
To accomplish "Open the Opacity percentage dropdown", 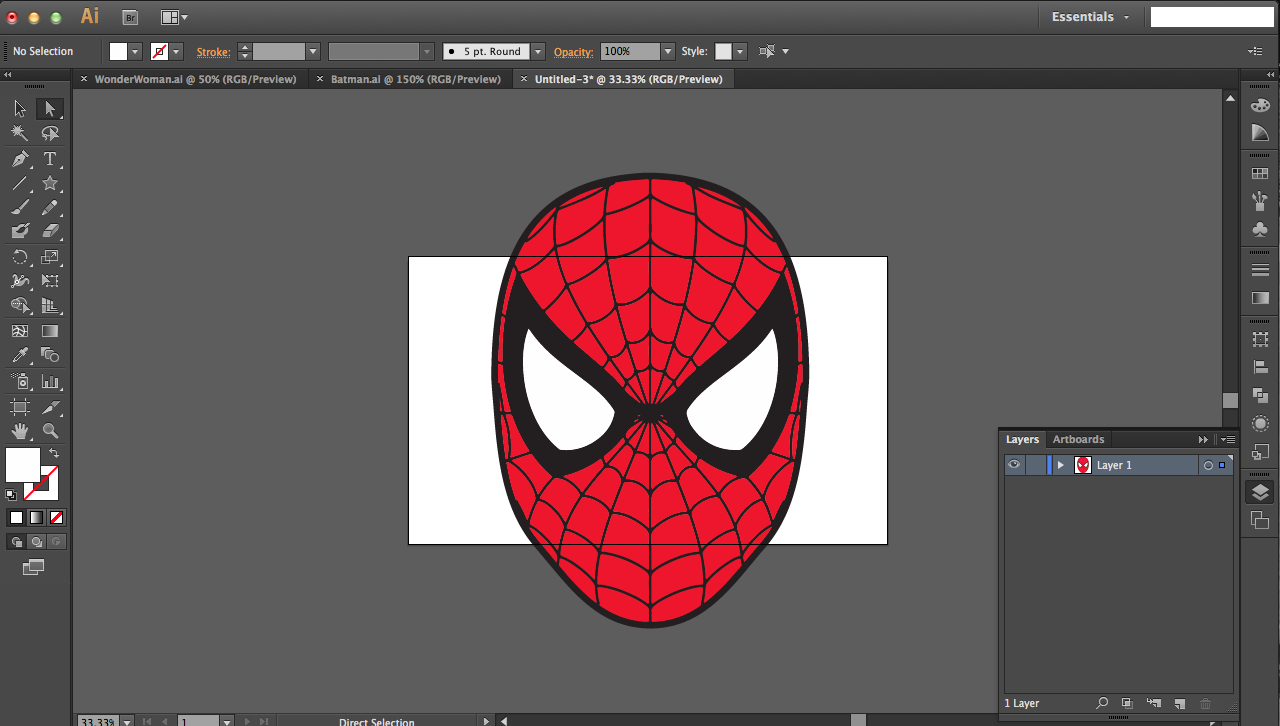I will tap(668, 51).
